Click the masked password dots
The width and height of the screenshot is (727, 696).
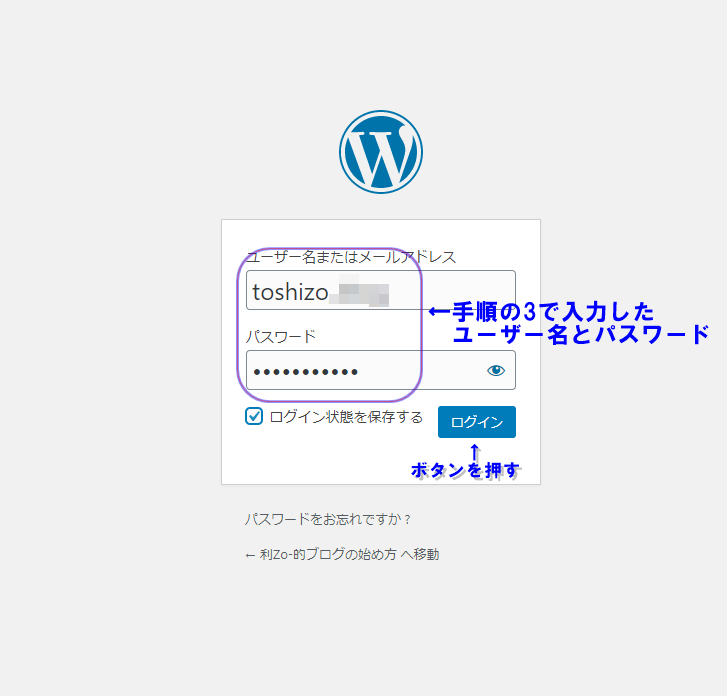point(305,372)
